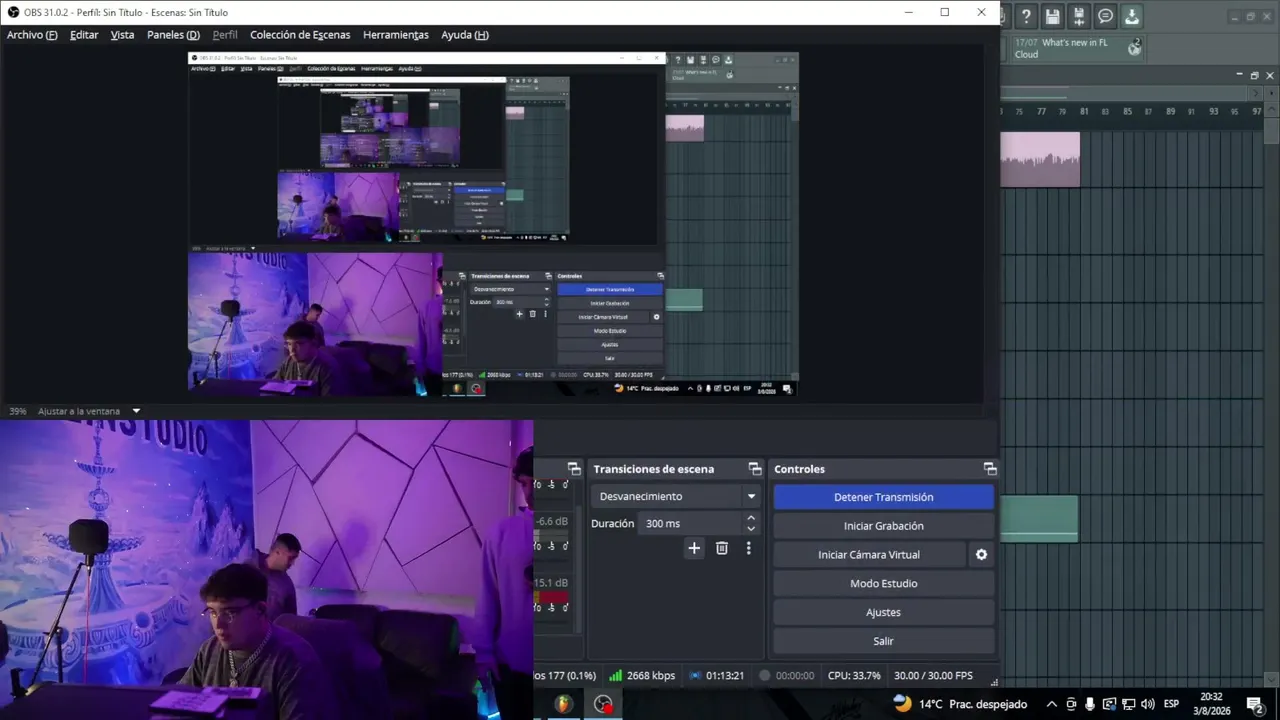
Task: Add a scene transition with plus icon
Action: pos(694,548)
